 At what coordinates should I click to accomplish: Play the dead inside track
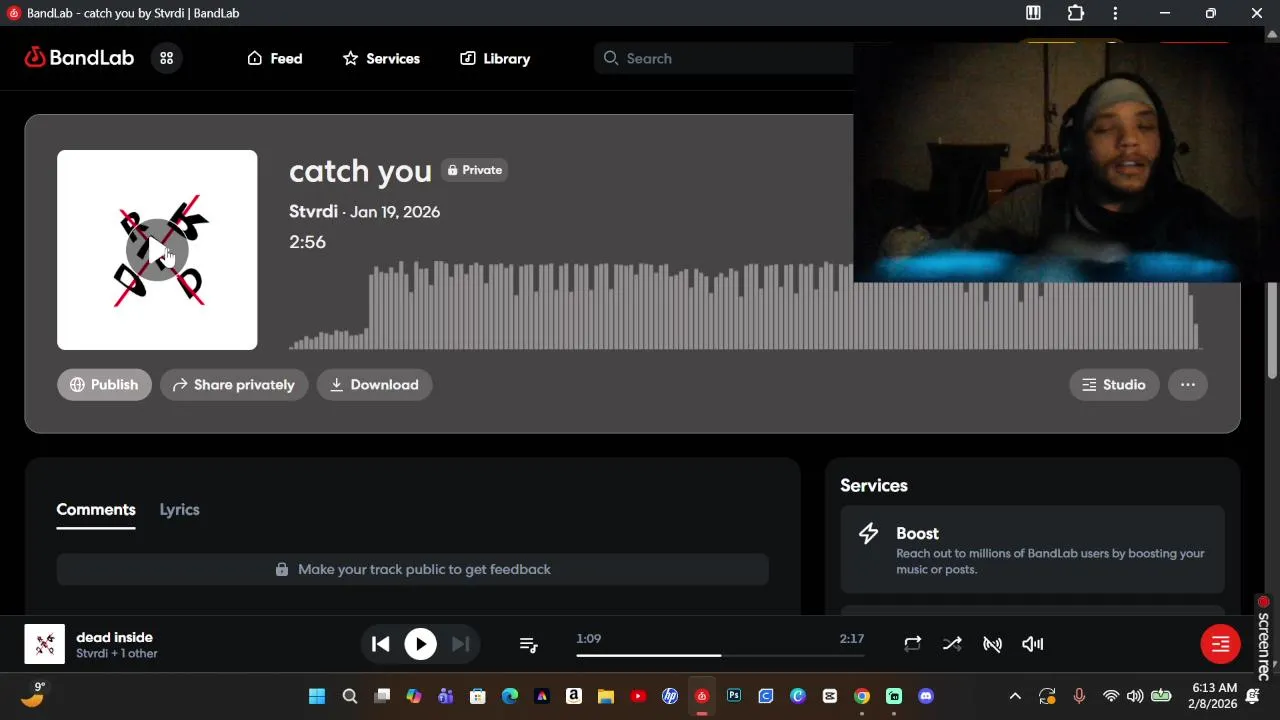point(420,644)
